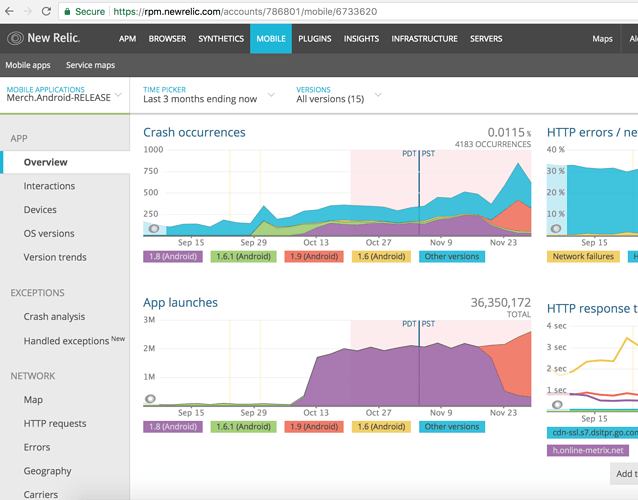This screenshot has height=500, width=638.
Task: Click the browser back arrow
Action: point(9,11)
